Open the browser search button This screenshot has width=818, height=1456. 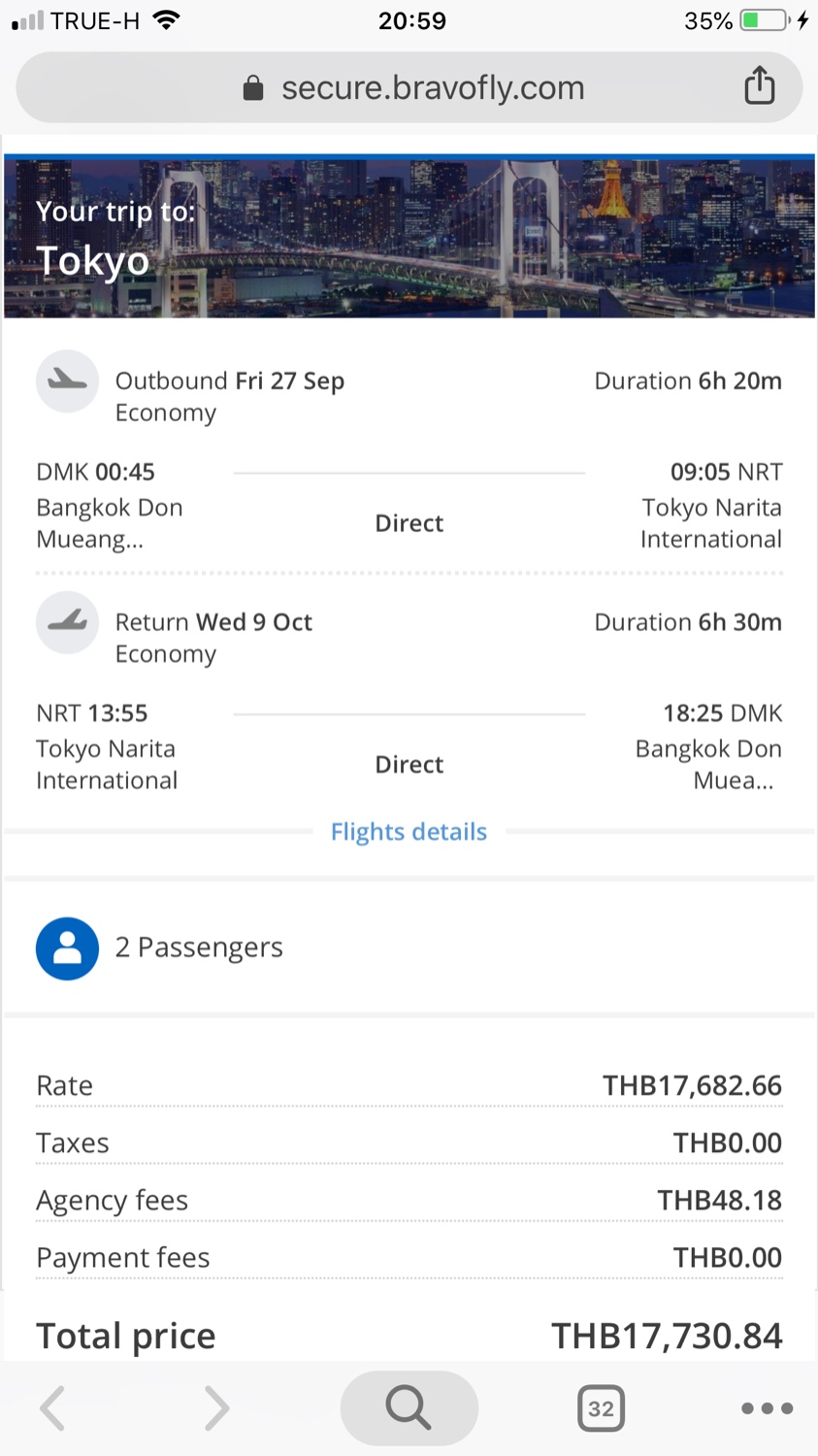(x=409, y=1407)
